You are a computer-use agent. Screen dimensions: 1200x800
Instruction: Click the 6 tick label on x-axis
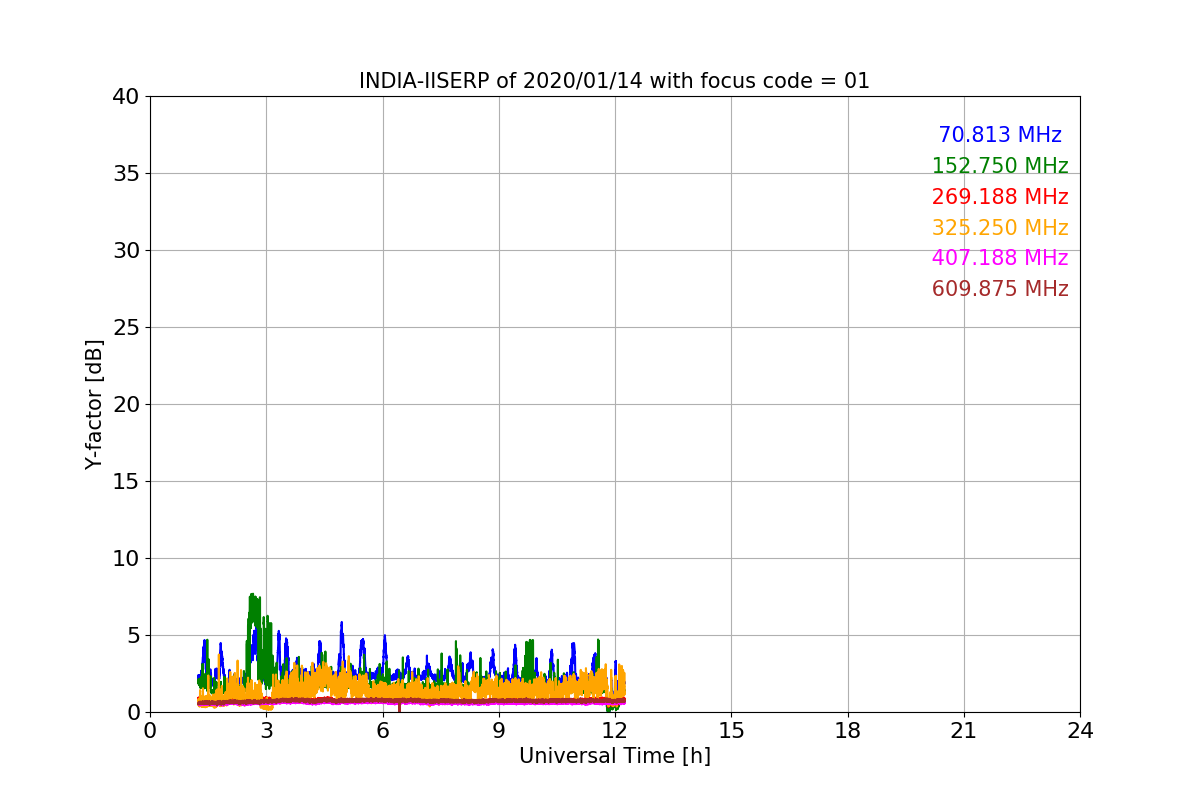tap(382, 731)
